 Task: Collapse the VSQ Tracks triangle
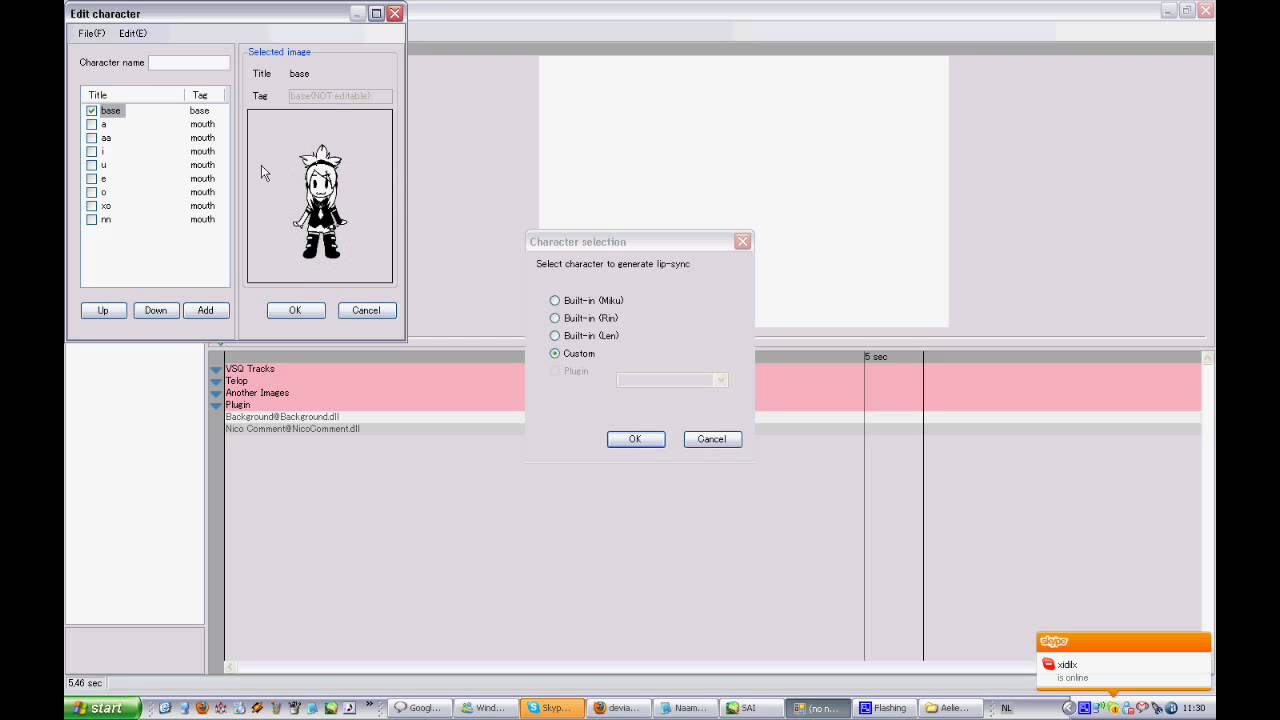216,369
